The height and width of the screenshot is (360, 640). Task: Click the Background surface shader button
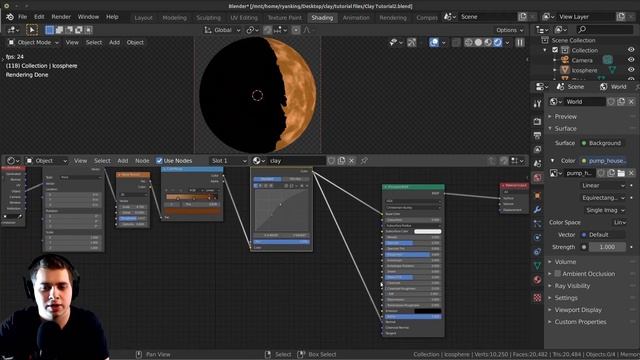[602, 143]
